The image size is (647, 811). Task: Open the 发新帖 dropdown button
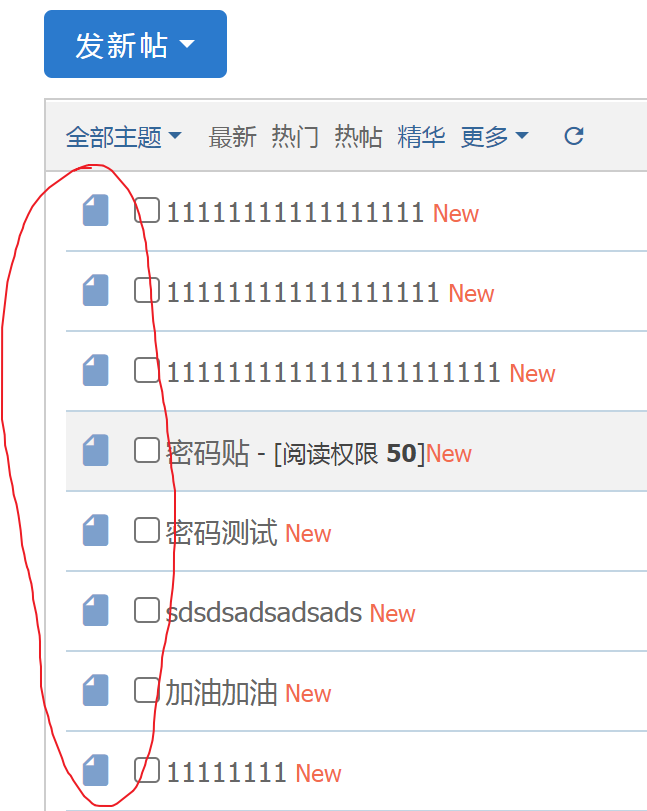click(x=136, y=44)
